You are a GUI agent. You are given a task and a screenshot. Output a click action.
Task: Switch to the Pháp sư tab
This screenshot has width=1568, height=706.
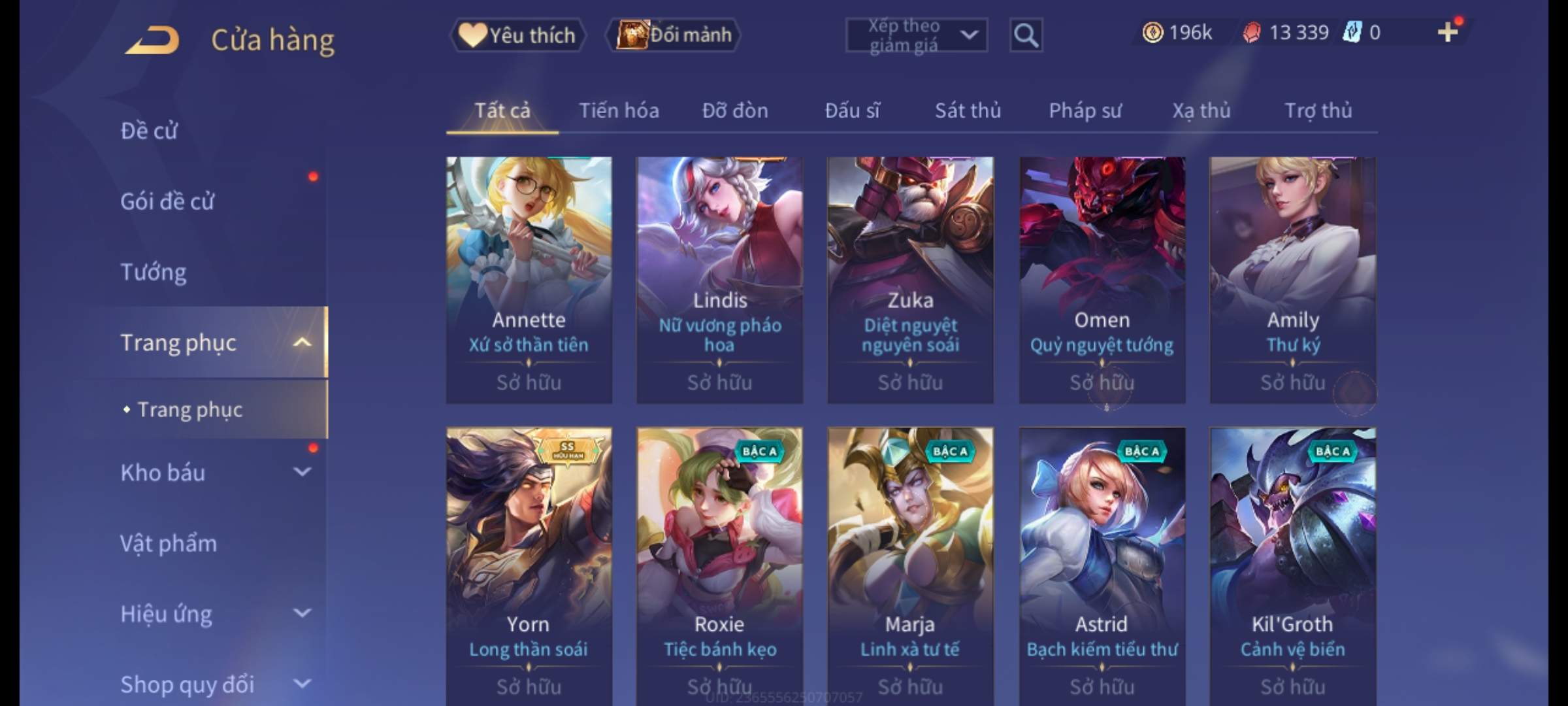pyautogui.click(x=1085, y=110)
